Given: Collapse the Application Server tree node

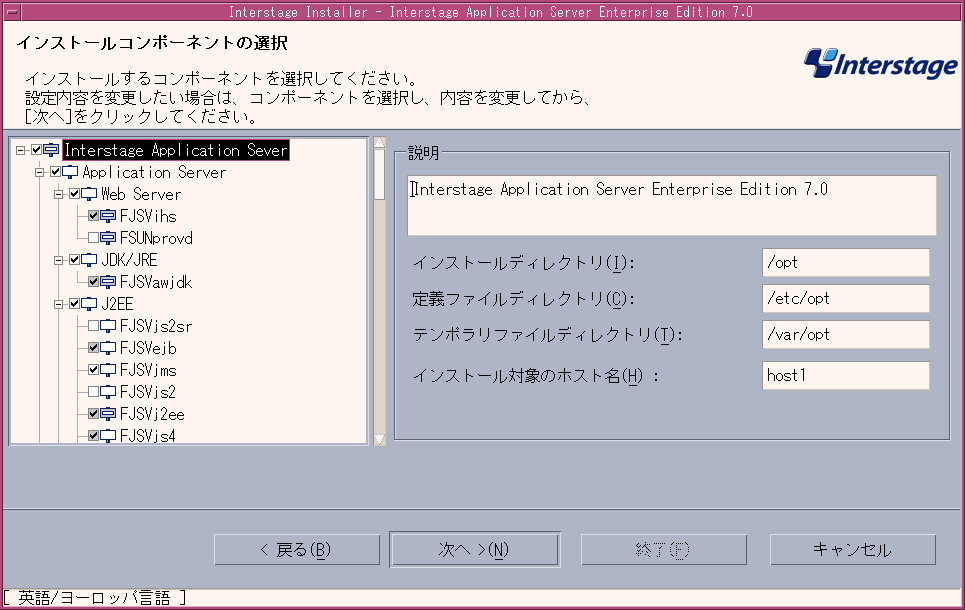Looking at the screenshot, I should pyautogui.click(x=40, y=172).
